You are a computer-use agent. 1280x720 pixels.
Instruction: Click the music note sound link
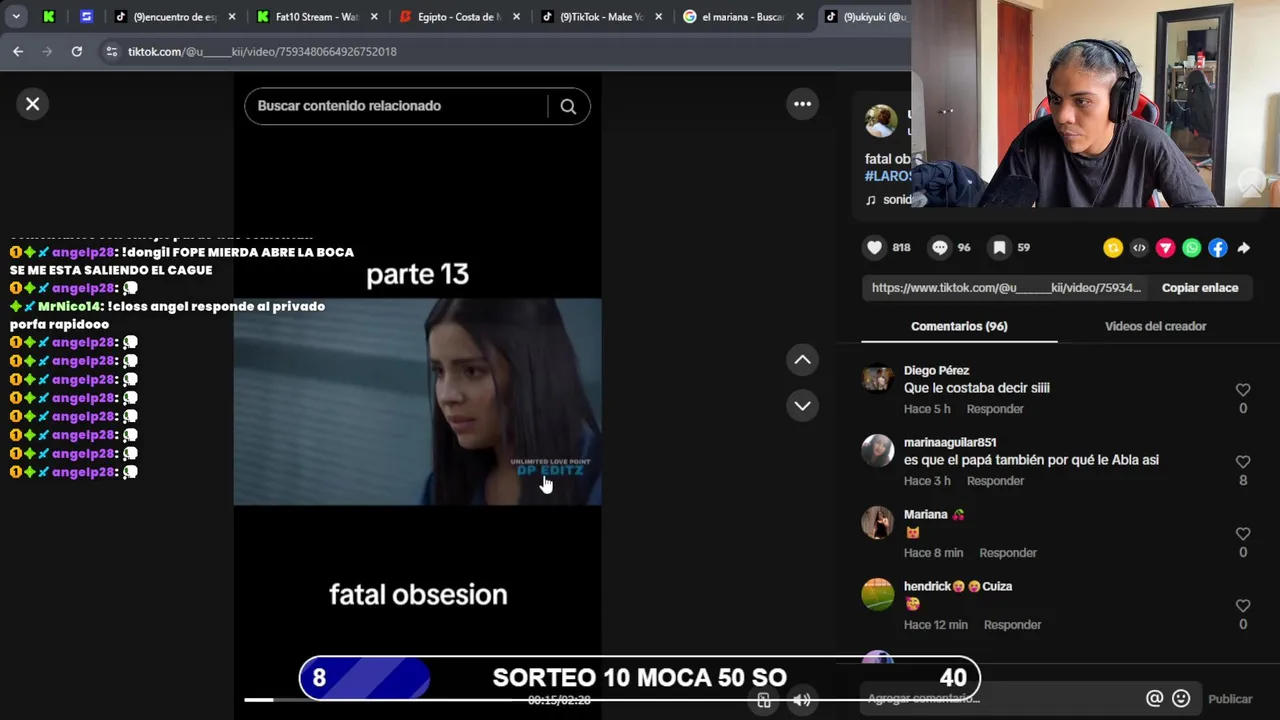point(888,200)
